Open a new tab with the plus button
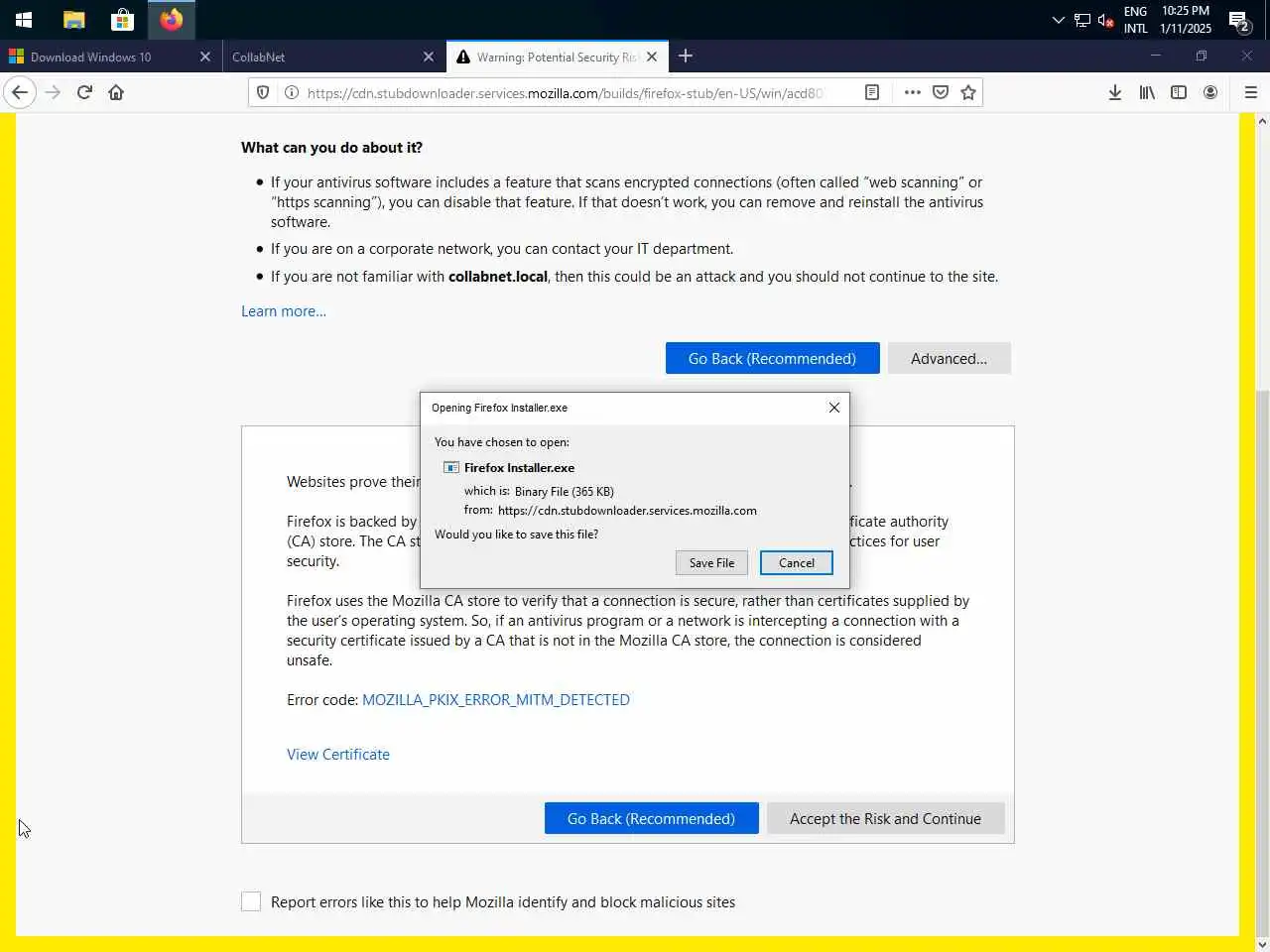 pyautogui.click(x=686, y=57)
